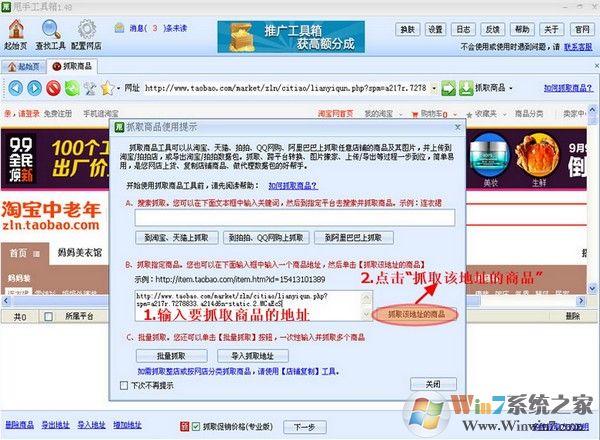Screen dimensions: 600x440
Task: Click 到拍拍、QQ网购上抓取 button
Action: pos(266,238)
